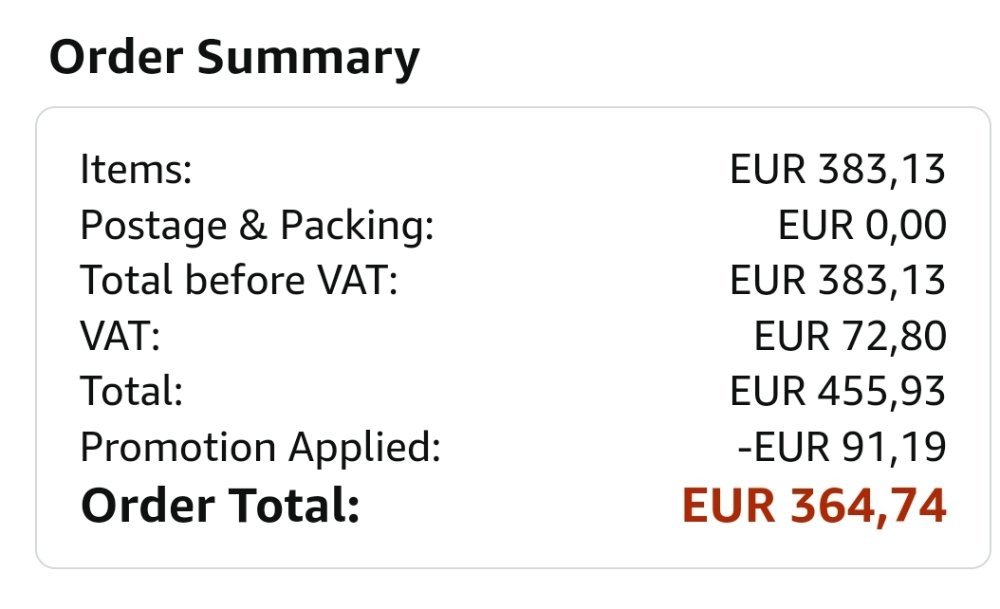Viewport: 1000px width, 609px height.
Task: Select the Items: label
Action: [136, 170]
